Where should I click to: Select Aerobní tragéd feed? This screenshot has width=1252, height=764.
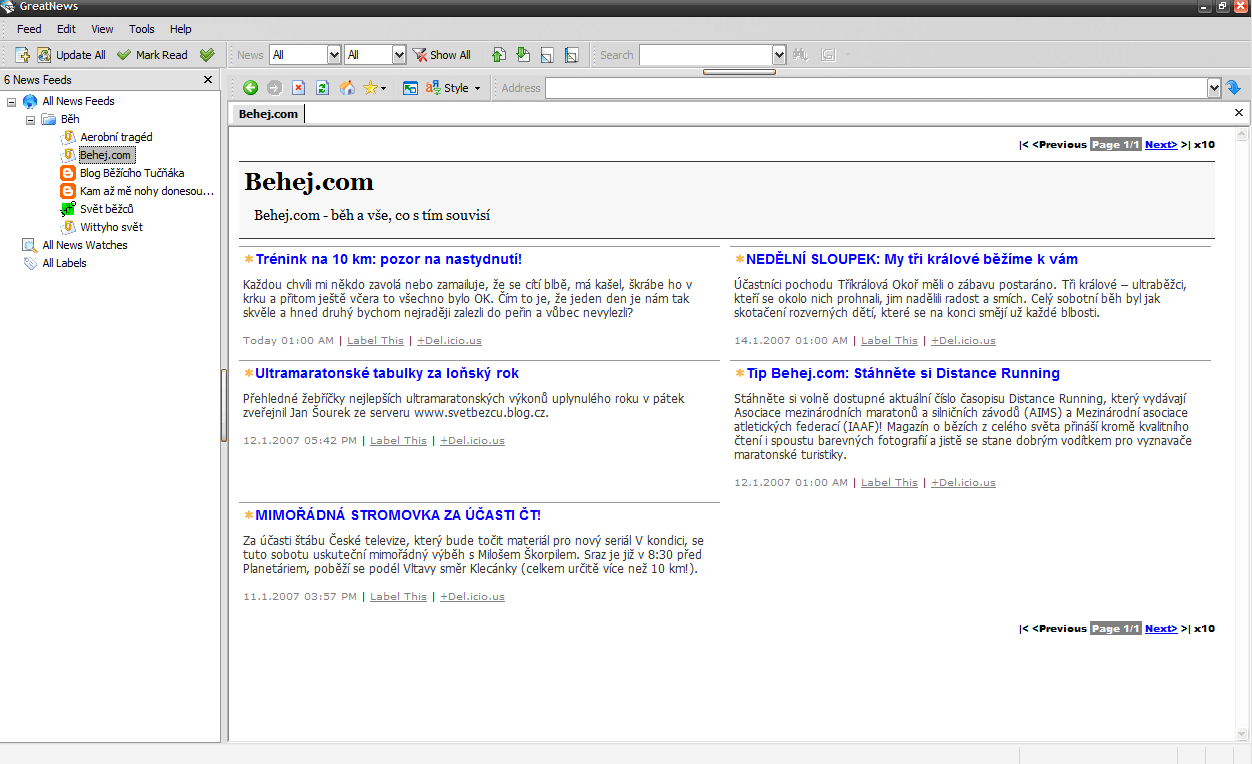point(116,137)
